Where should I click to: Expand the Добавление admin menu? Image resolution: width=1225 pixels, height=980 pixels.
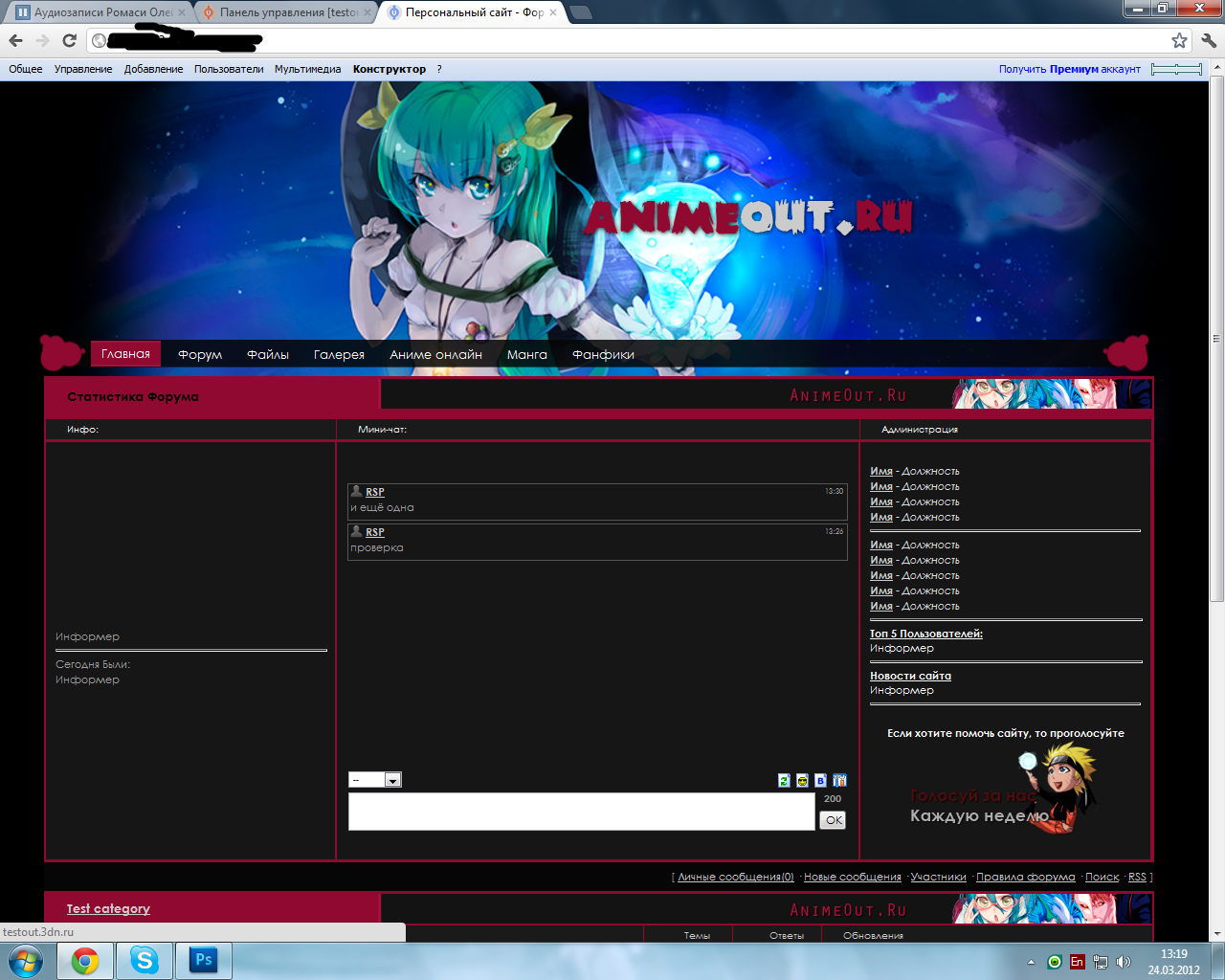pyautogui.click(x=153, y=69)
